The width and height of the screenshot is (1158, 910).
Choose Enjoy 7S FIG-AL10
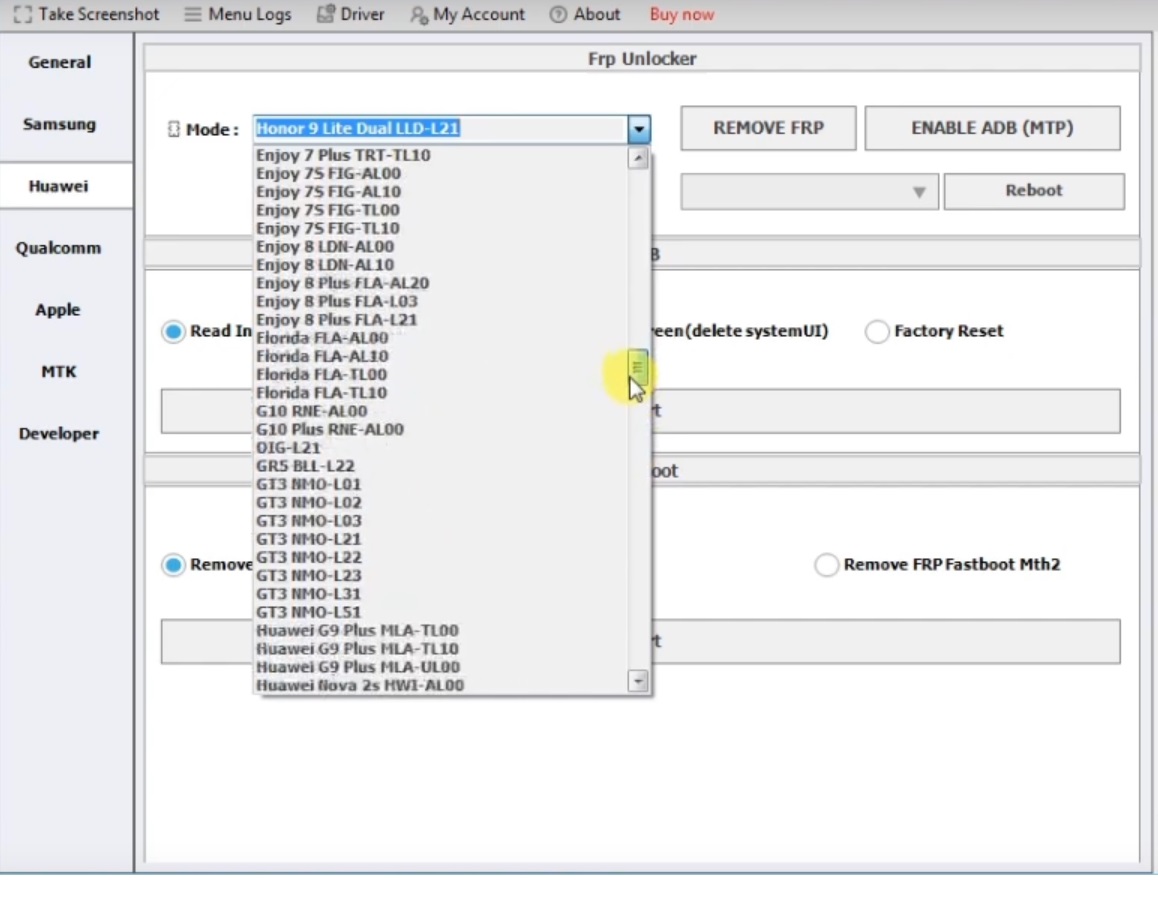tap(441, 192)
